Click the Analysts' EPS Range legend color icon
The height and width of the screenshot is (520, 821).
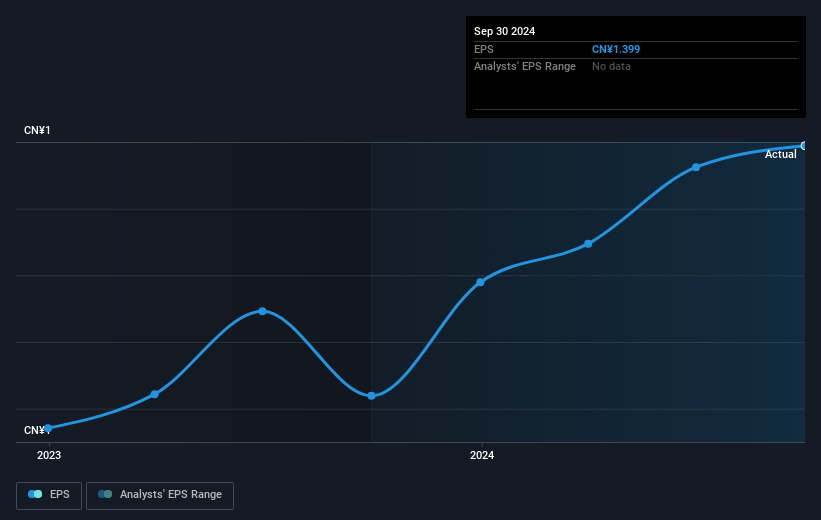(x=105, y=494)
